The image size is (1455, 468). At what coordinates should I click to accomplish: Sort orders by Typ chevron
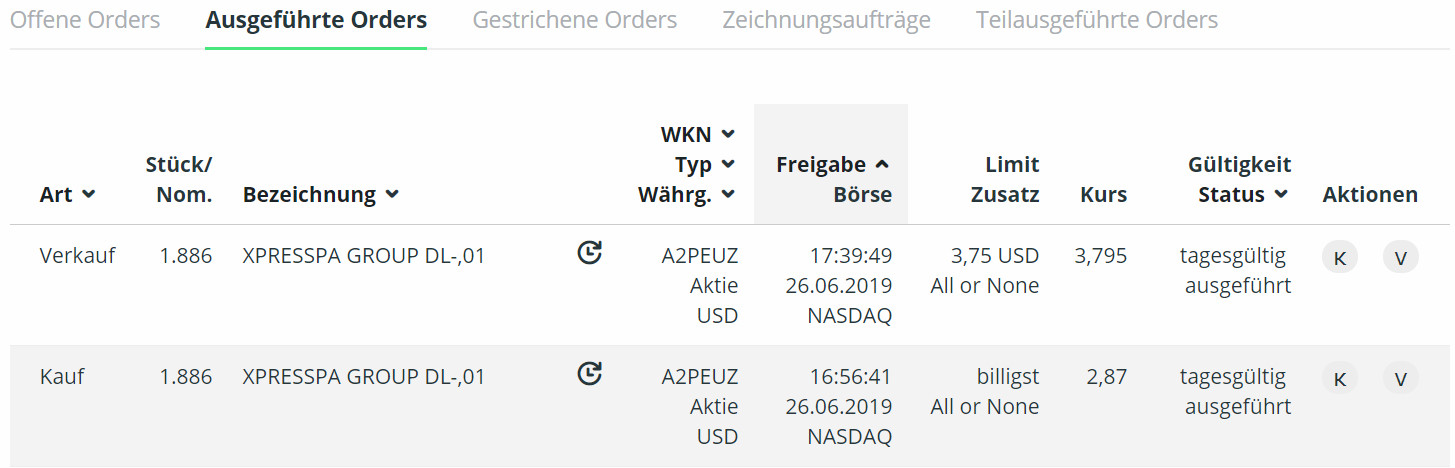[x=728, y=164]
